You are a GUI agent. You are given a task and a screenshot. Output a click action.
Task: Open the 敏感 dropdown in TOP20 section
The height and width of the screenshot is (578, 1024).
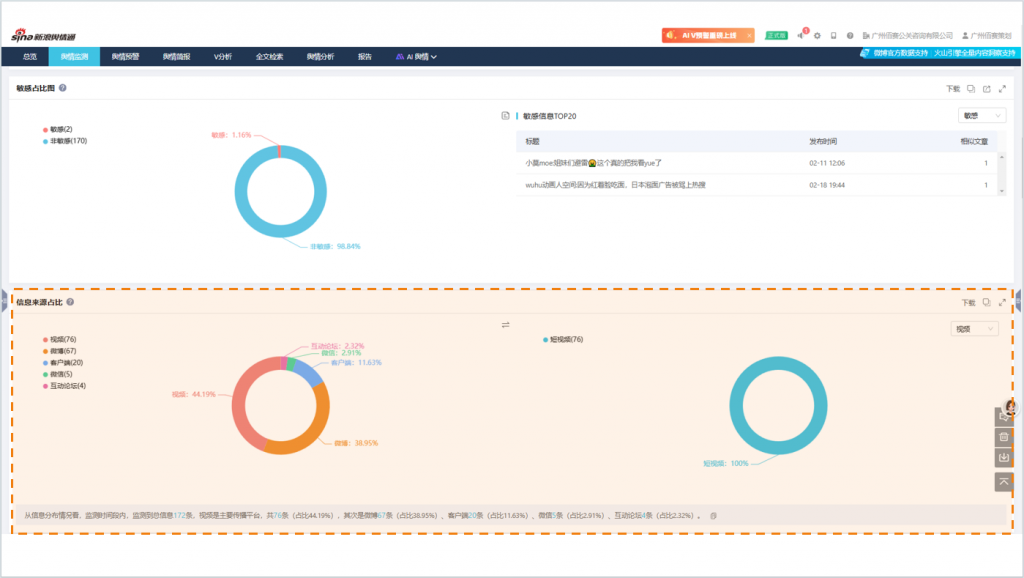point(982,116)
